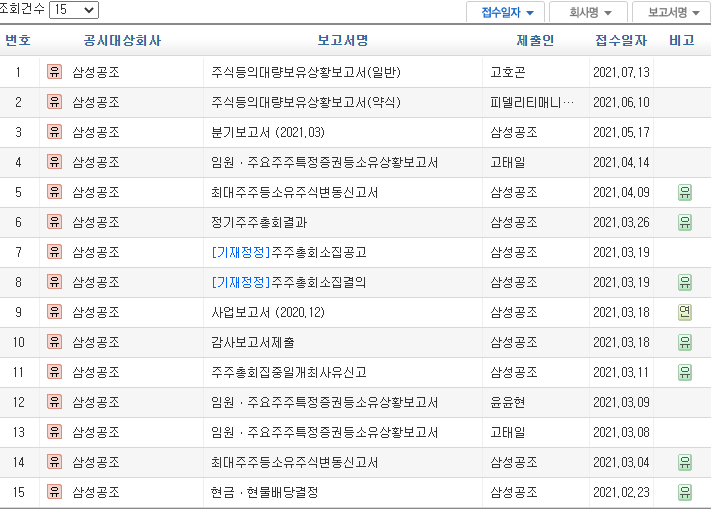Click the 유 market icon in row 10
The image size is (716, 509).
(x=54, y=342)
